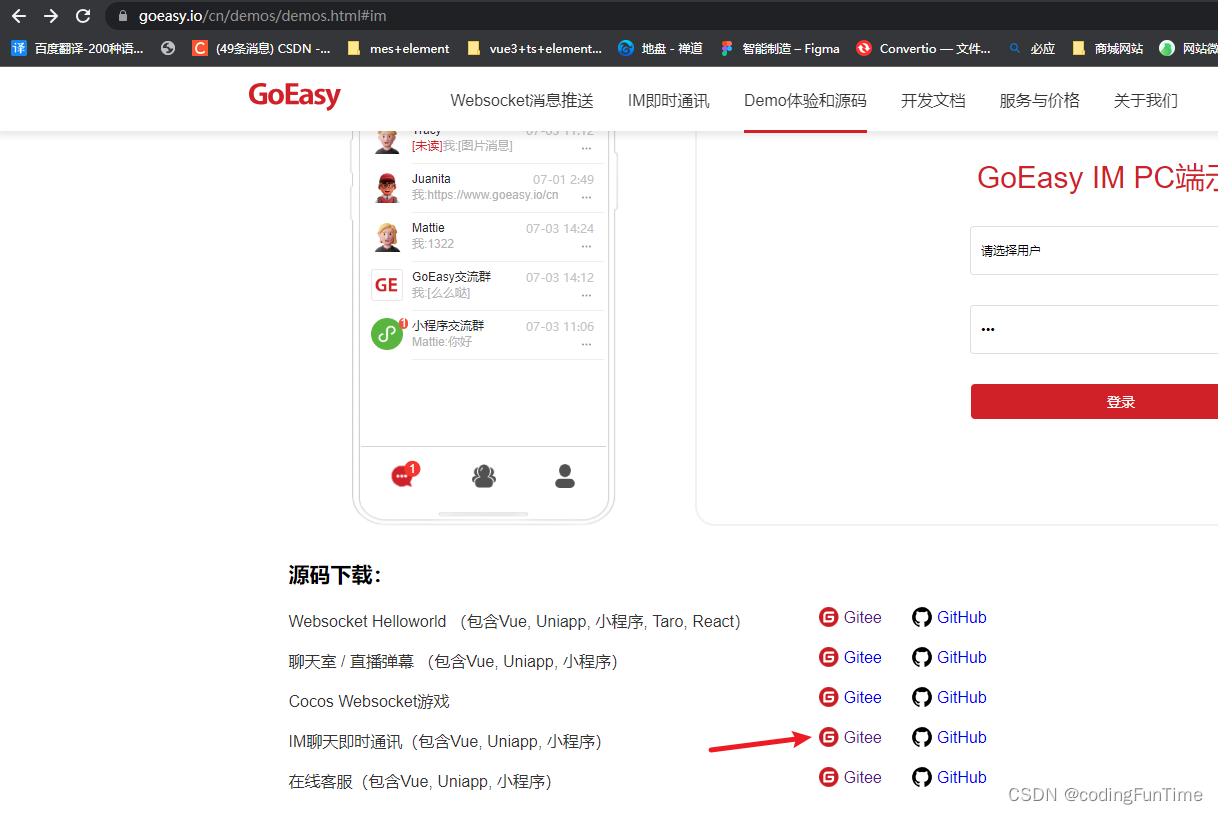Open the CSDN 49条消息 bookmark

pos(261,48)
